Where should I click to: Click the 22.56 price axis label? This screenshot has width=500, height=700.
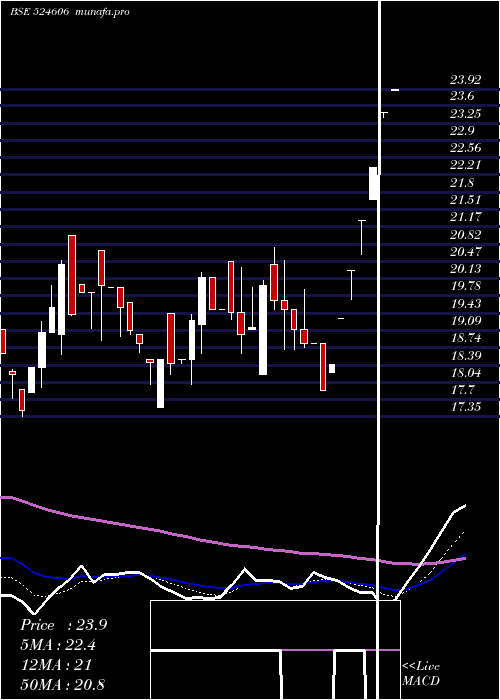point(465,148)
